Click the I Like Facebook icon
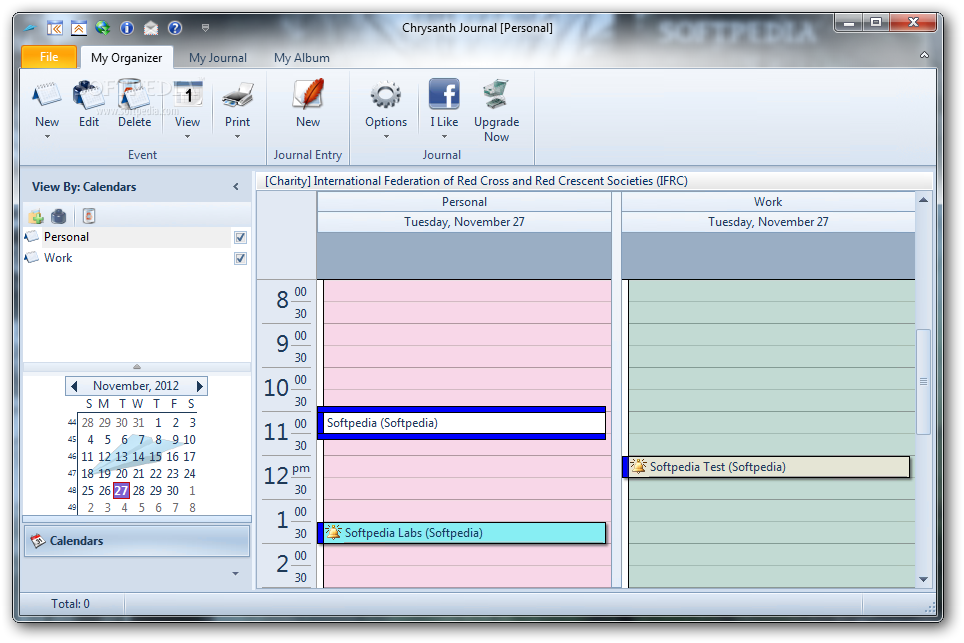 coord(444,94)
